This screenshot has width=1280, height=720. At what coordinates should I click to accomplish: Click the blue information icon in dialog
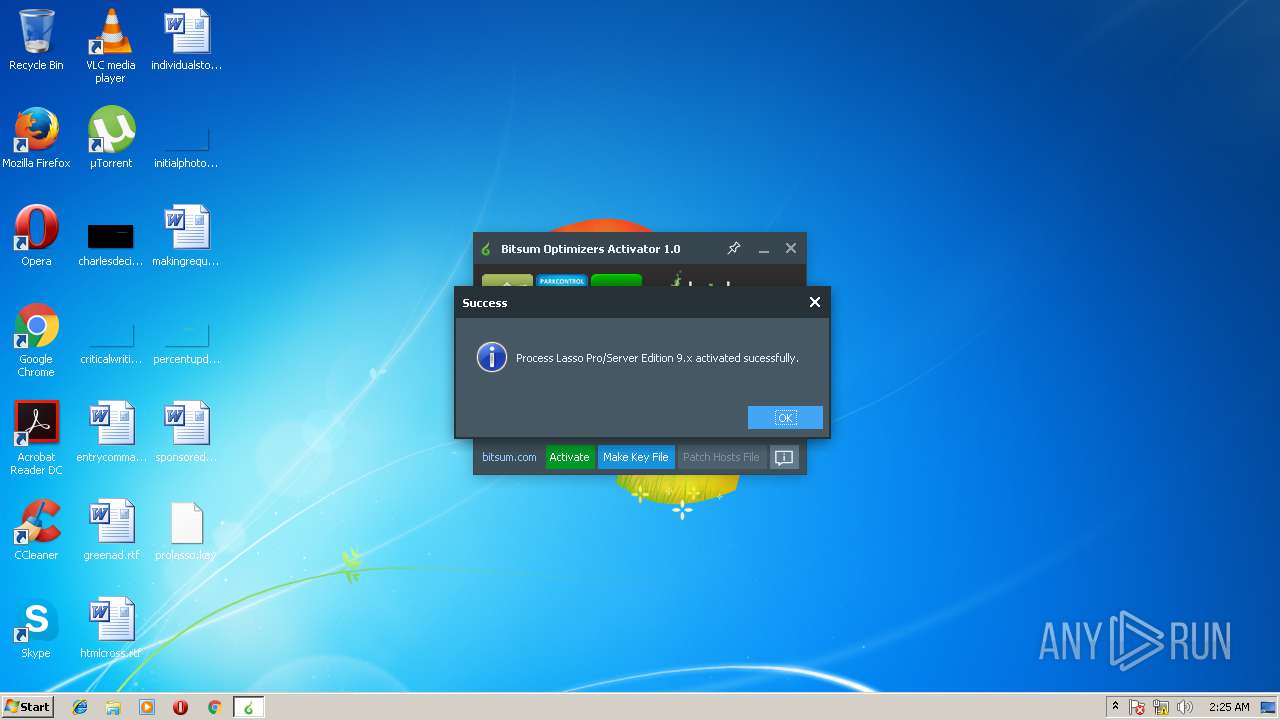click(492, 357)
